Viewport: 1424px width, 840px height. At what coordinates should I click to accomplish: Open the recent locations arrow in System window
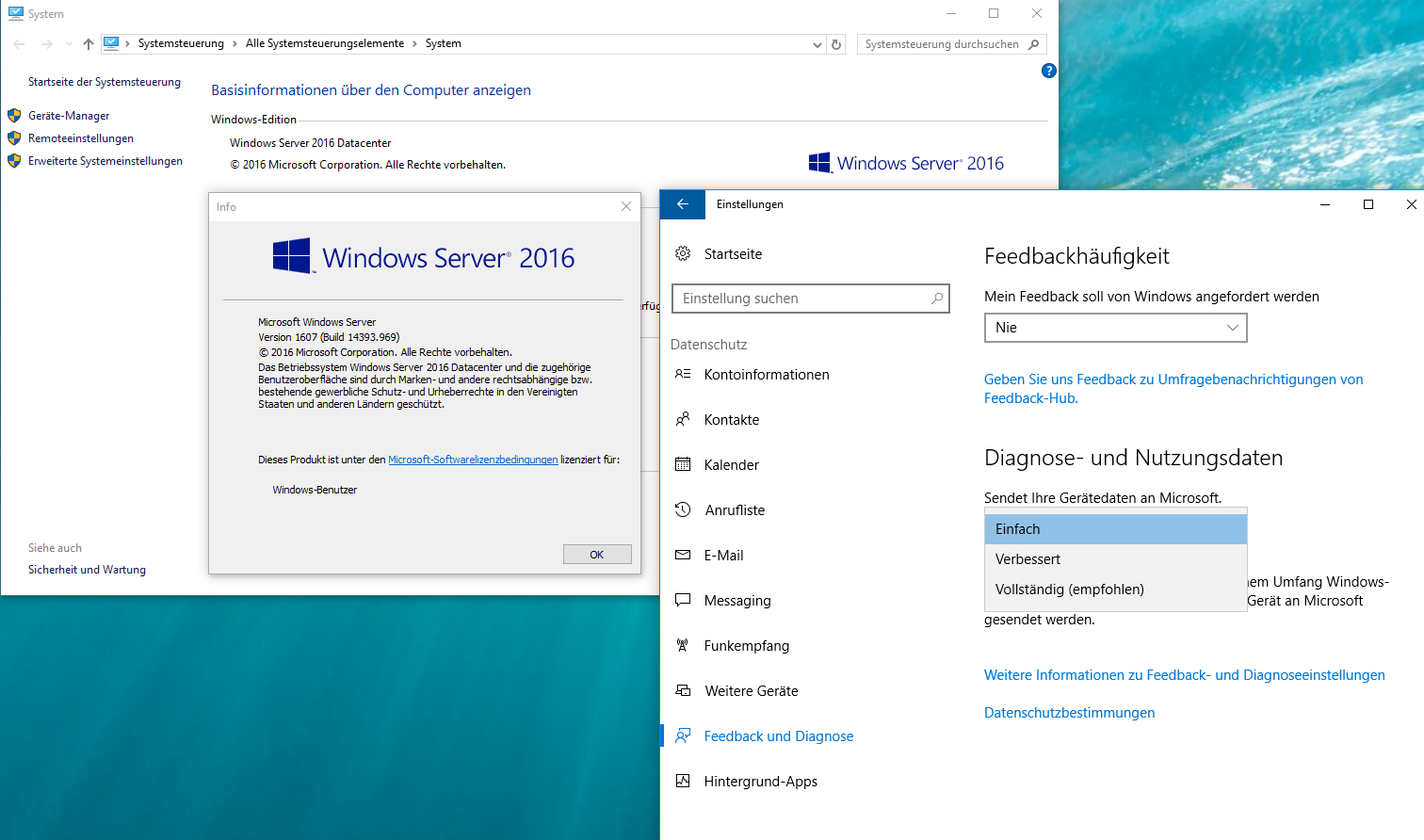point(69,44)
